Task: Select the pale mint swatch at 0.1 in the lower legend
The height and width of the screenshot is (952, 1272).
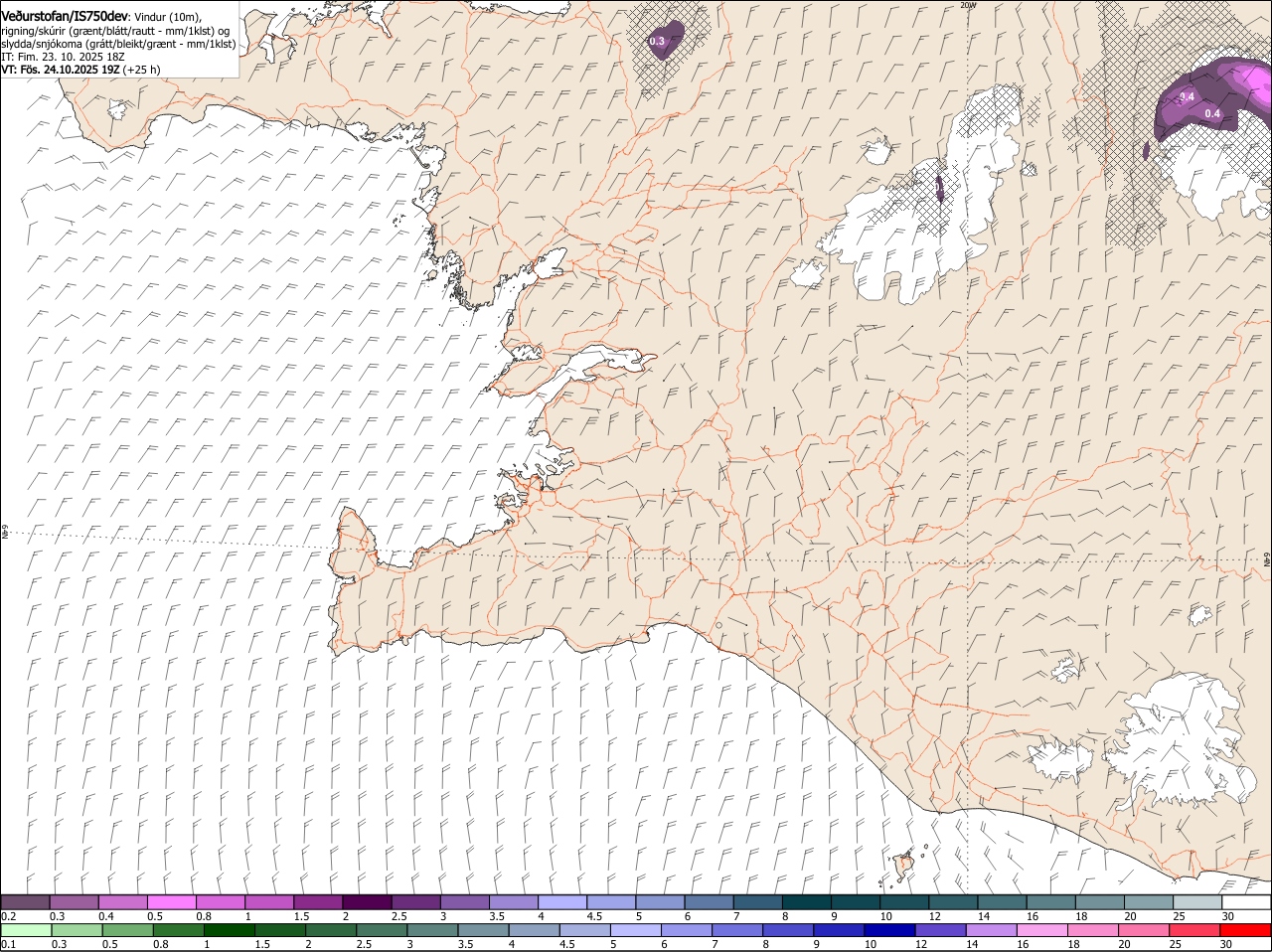Action: coord(25,930)
